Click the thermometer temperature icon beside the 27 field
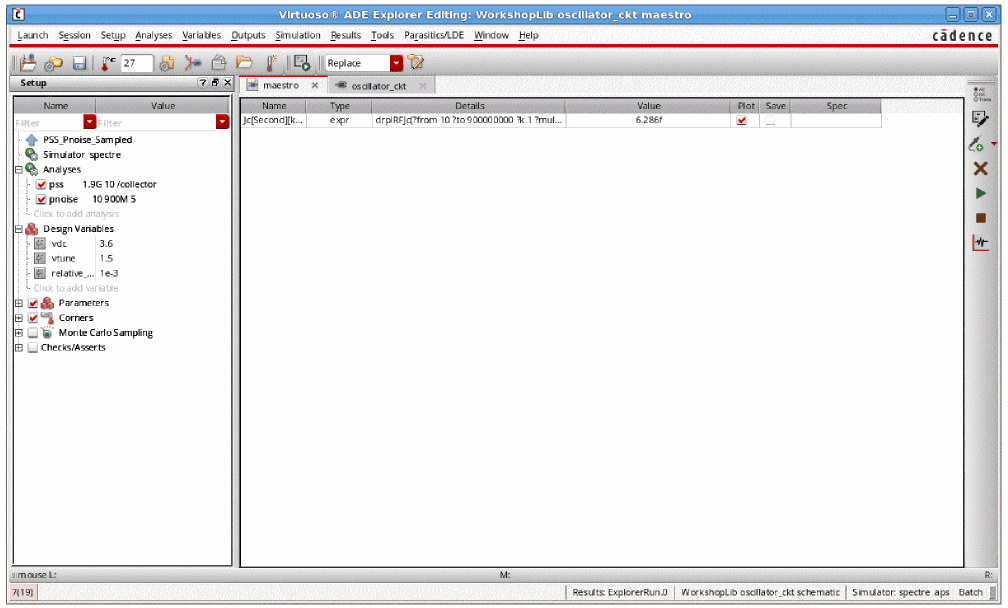This screenshot has height=608, width=1008. point(107,63)
